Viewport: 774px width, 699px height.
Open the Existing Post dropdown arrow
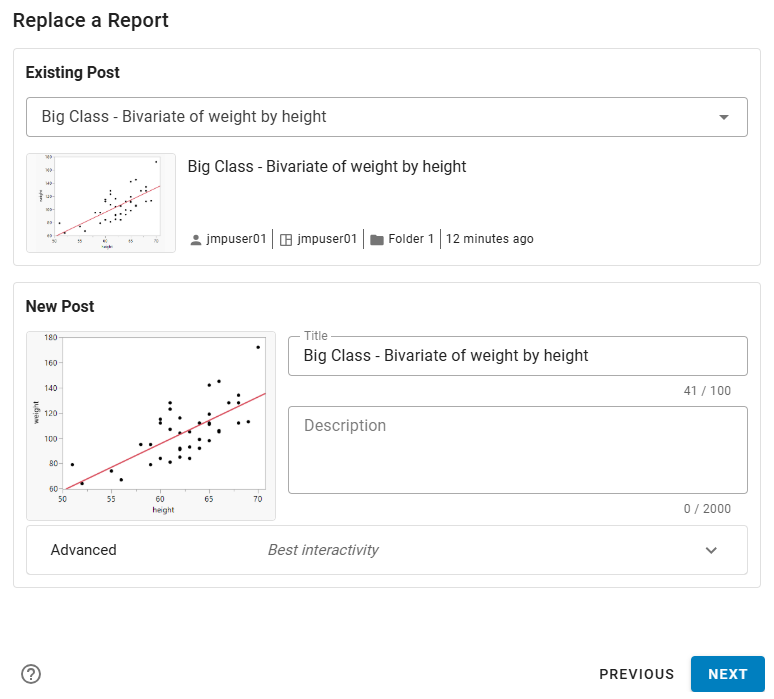pos(724,117)
